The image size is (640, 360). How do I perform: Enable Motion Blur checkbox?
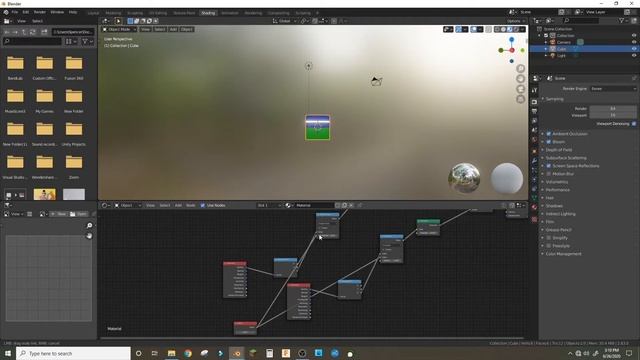click(x=549, y=174)
